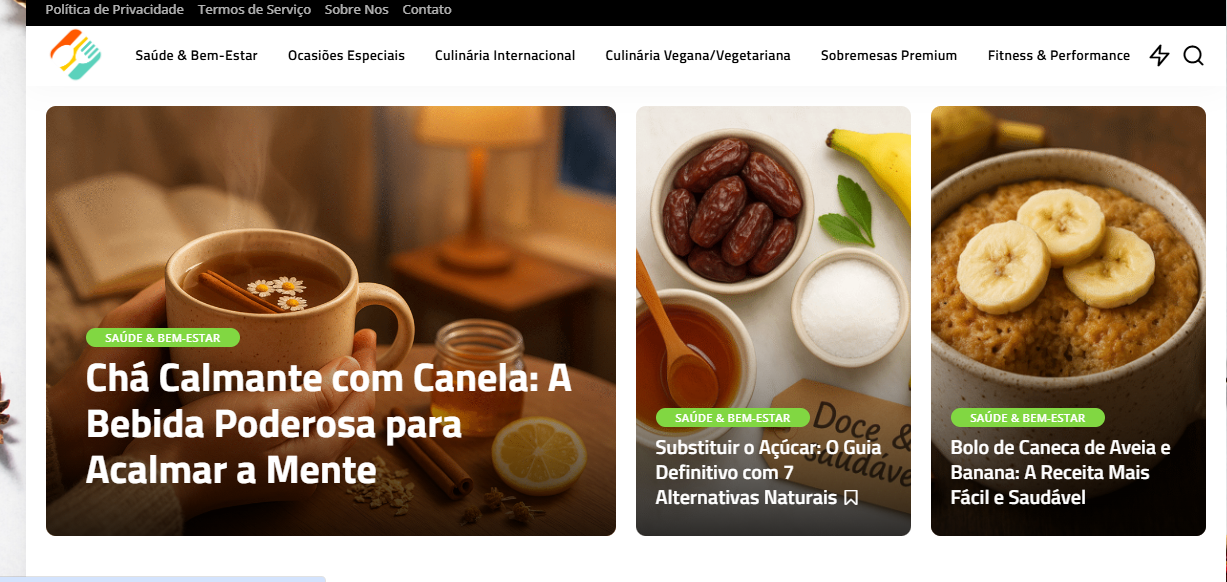Select the Fitness & Performance menu item
This screenshot has width=1227, height=582.
click(x=1059, y=56)
